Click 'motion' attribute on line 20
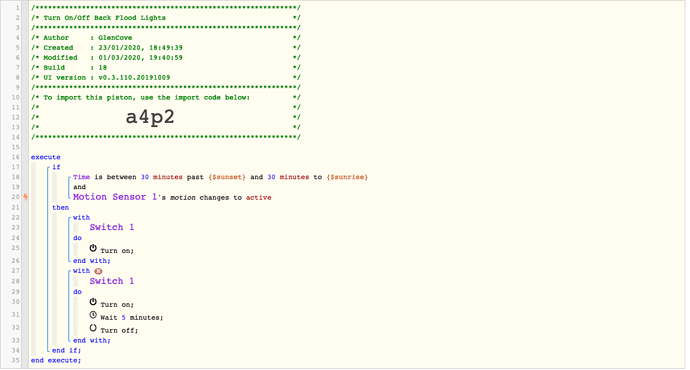The height and width of the screenshot is (370, 690). [183, 198]
